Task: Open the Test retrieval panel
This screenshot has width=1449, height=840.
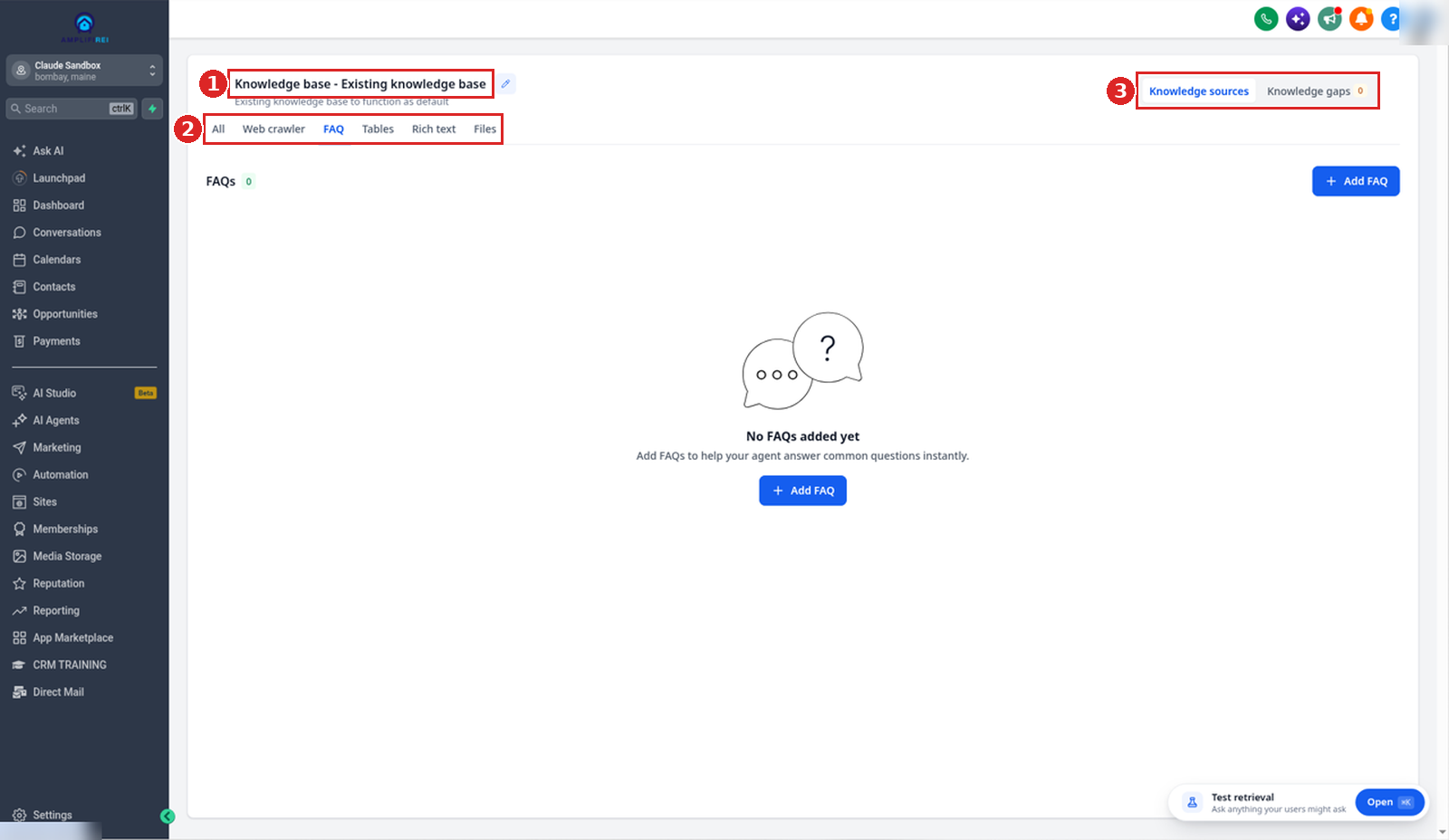Action: pyautogui.click(x=1389, y=802)
